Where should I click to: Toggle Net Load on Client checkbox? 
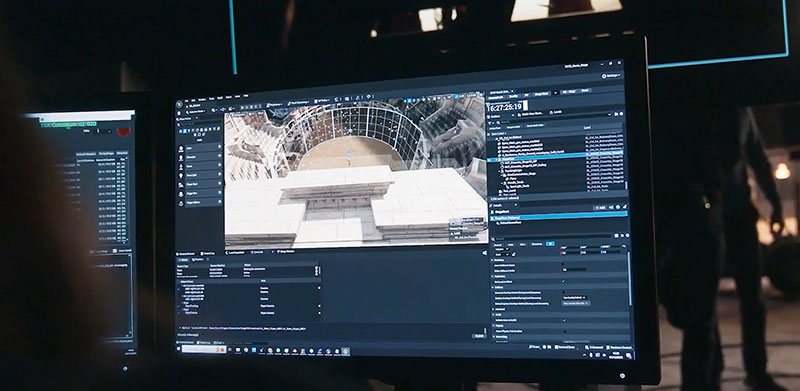coord(563,281)
